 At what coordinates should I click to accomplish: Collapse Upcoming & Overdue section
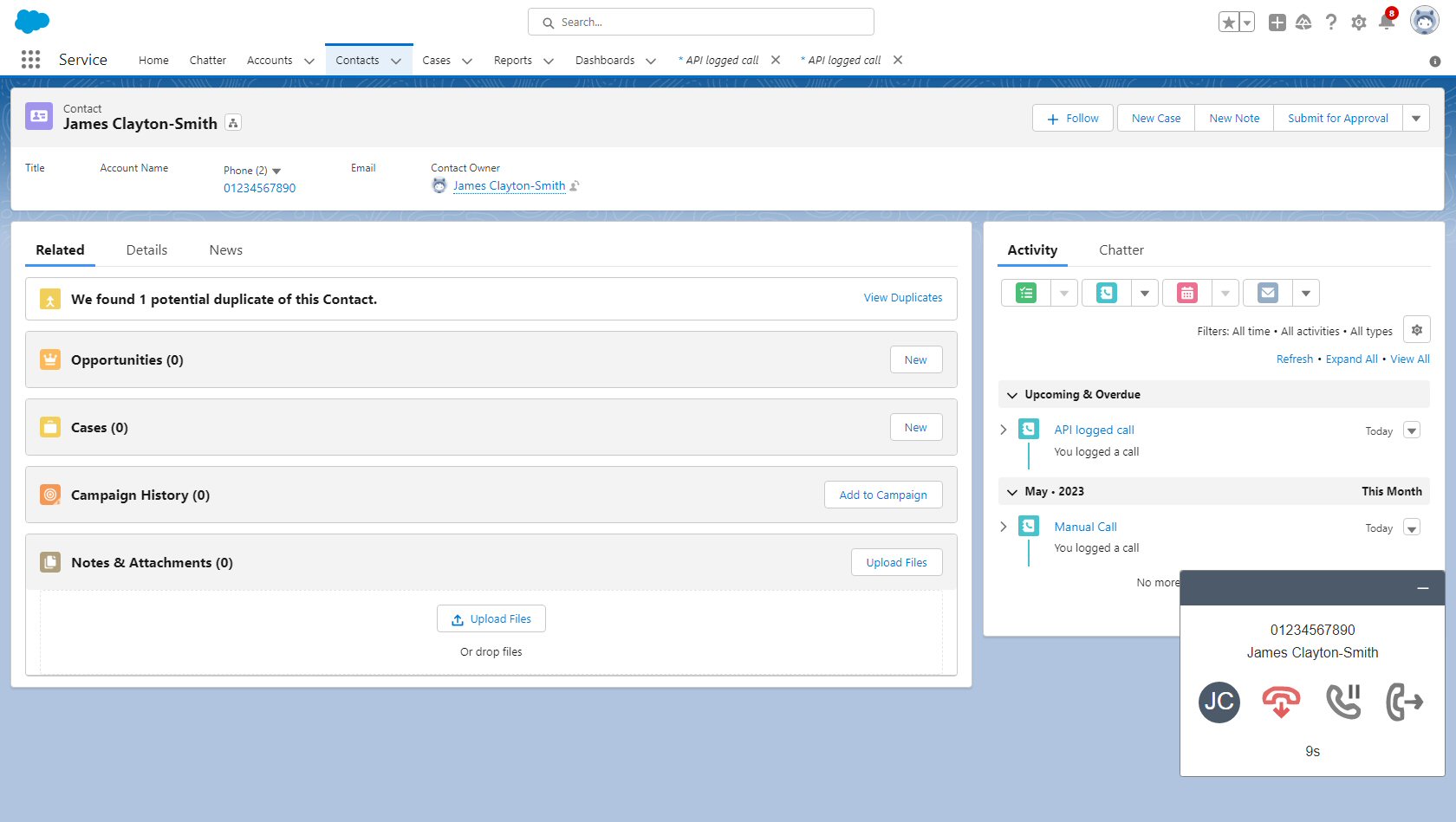(1012, 395)
